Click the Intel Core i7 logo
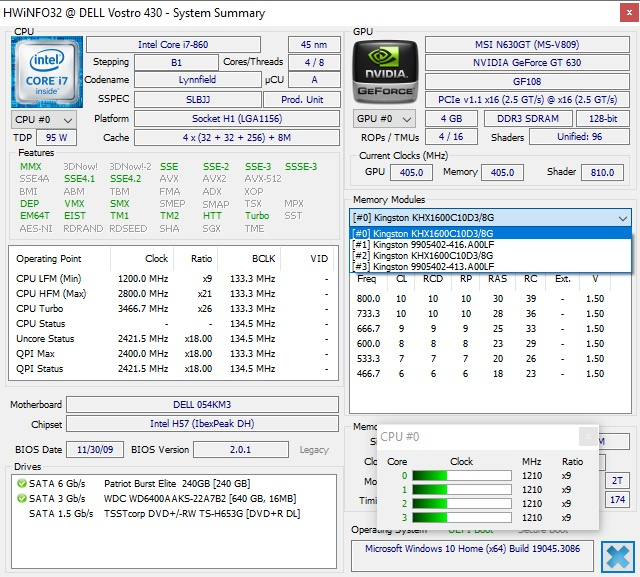The image size is (640, 577). coord(47,72)
